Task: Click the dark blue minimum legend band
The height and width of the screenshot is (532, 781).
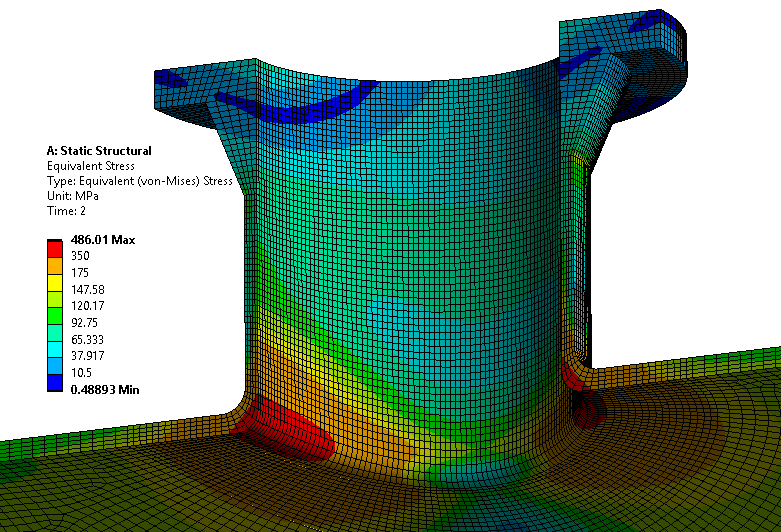Action: [55, 383]
